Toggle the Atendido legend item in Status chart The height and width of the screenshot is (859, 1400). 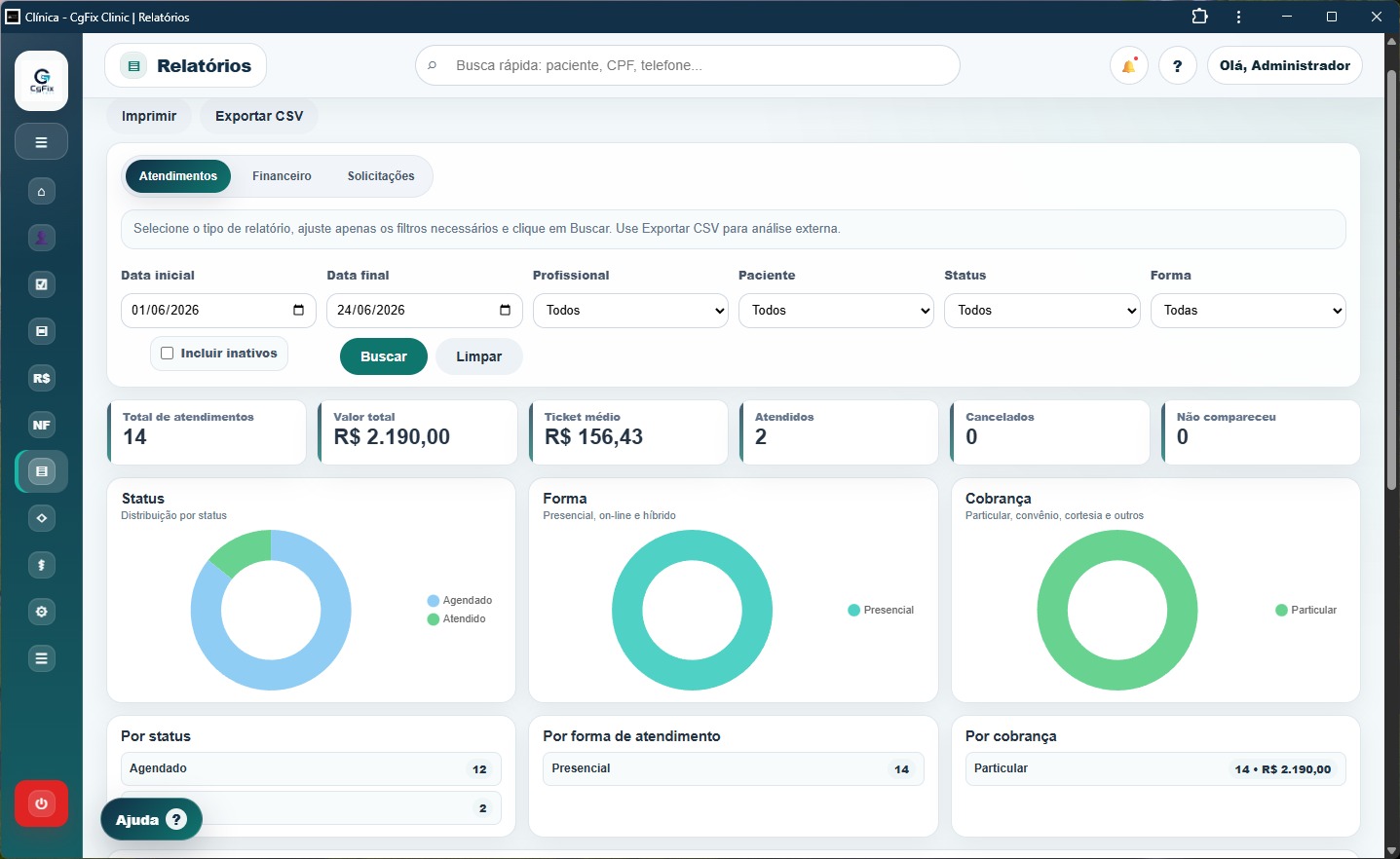pos(457,619)
